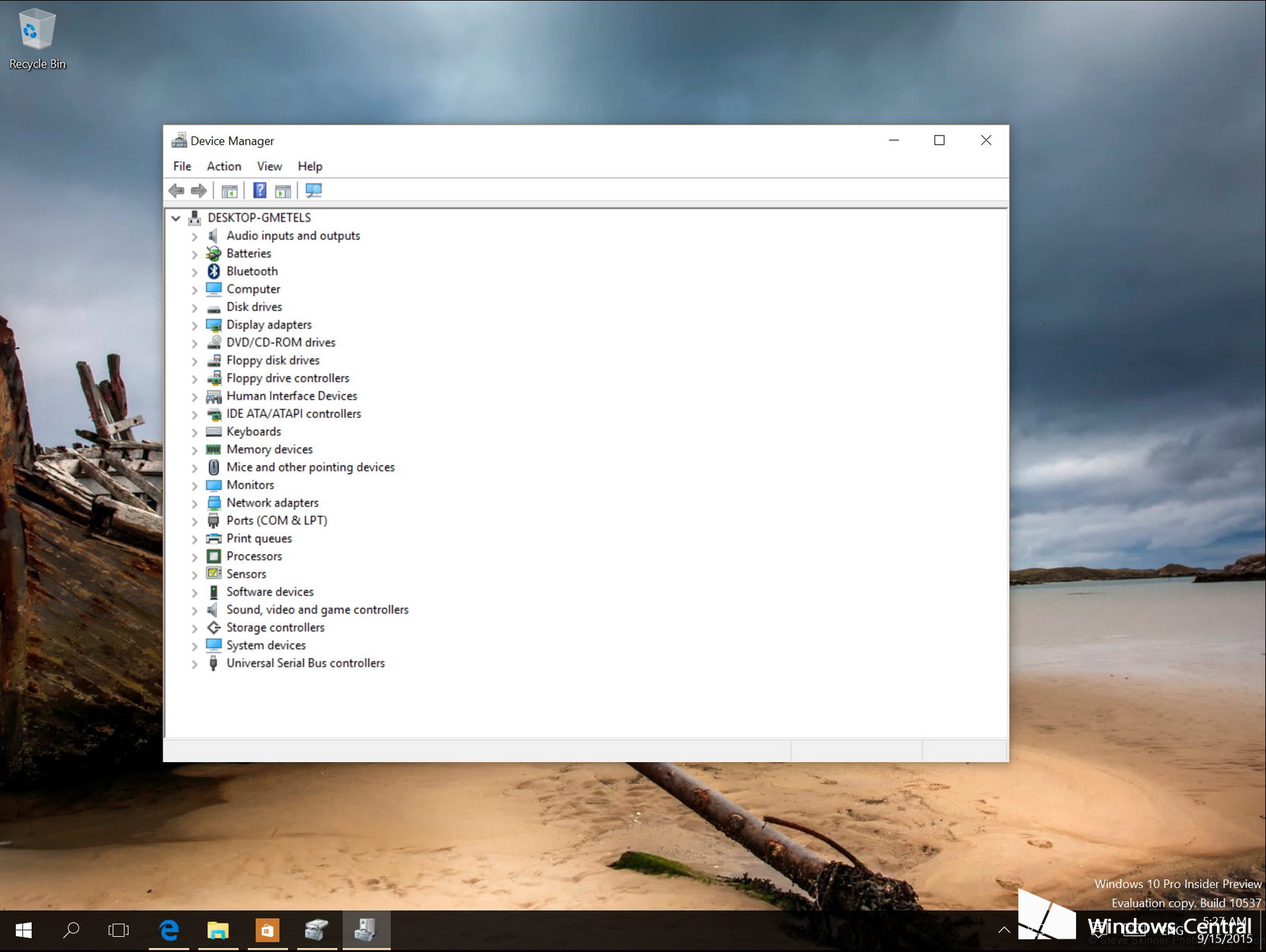The width and height of the screenshot is (1266, 952).
Task: Open File Explorer from the taskbar
Action: tap(218, 931)
